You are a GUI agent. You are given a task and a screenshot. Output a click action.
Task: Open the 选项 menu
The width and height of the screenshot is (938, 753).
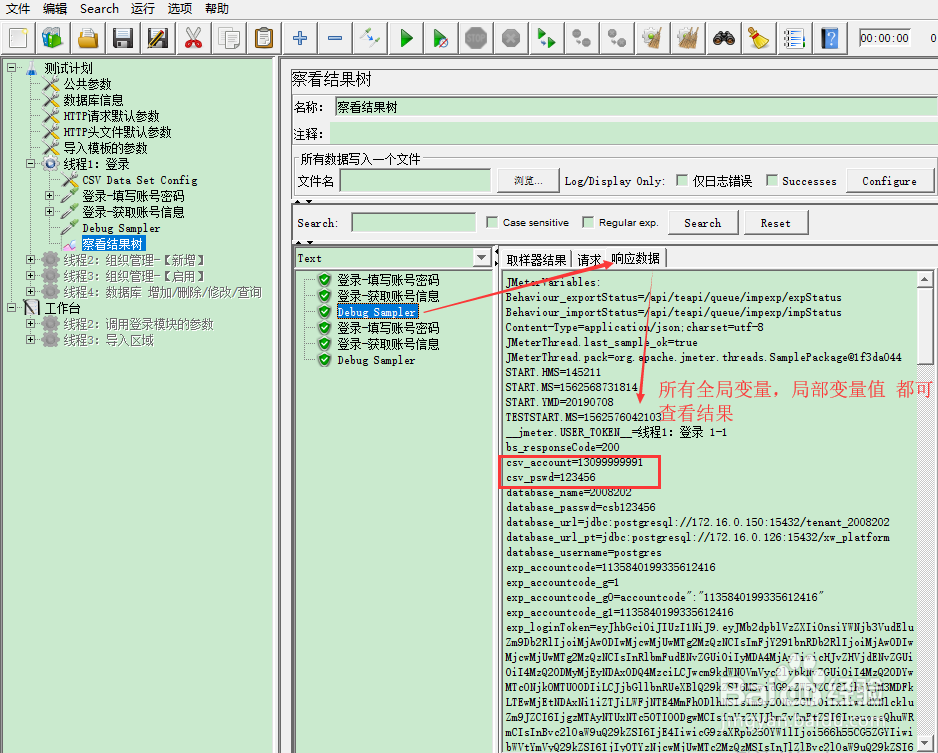pos(179,8)
